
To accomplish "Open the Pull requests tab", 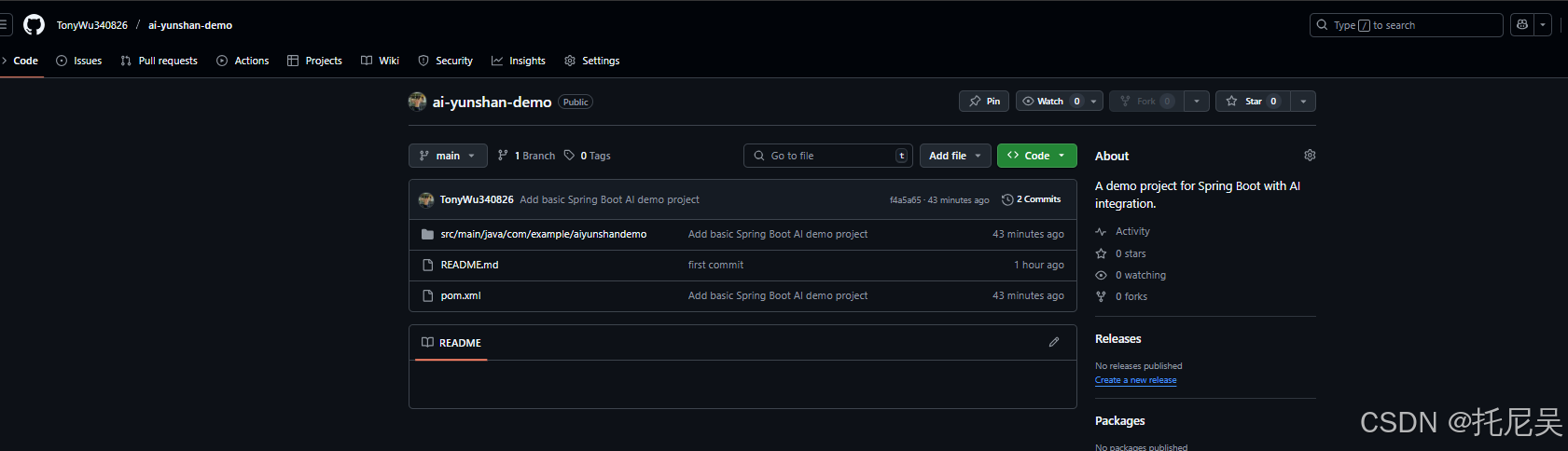I will point(159,61).
